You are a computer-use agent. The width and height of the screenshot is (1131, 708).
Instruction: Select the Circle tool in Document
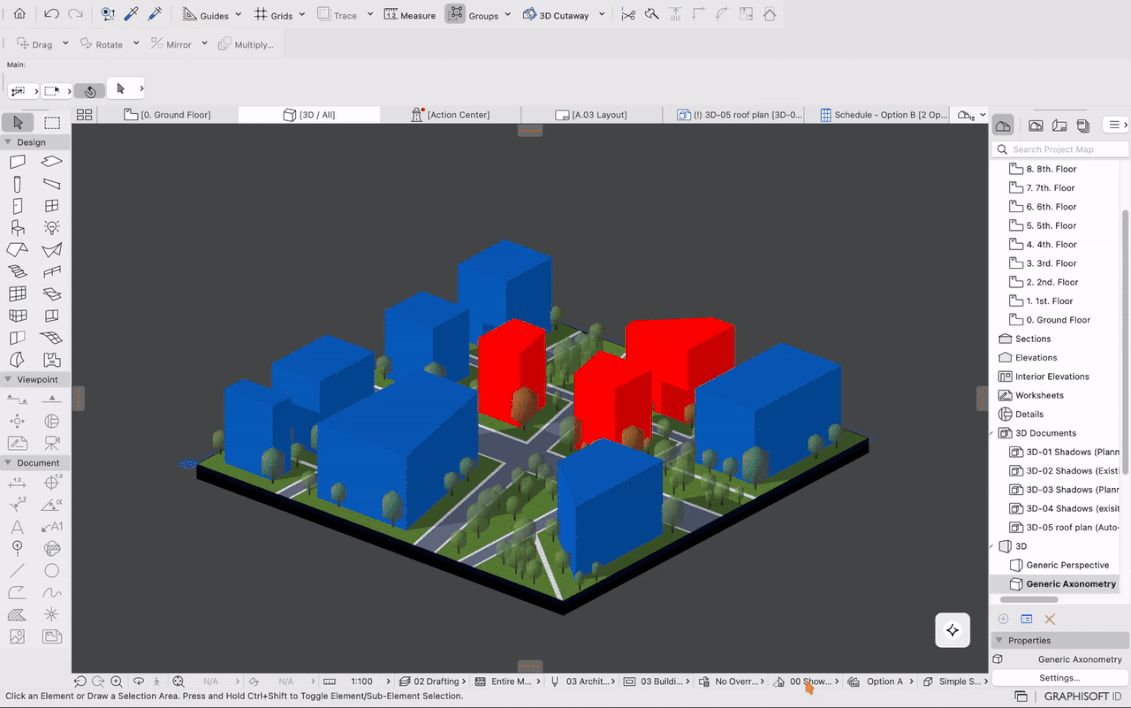(51, 571)
